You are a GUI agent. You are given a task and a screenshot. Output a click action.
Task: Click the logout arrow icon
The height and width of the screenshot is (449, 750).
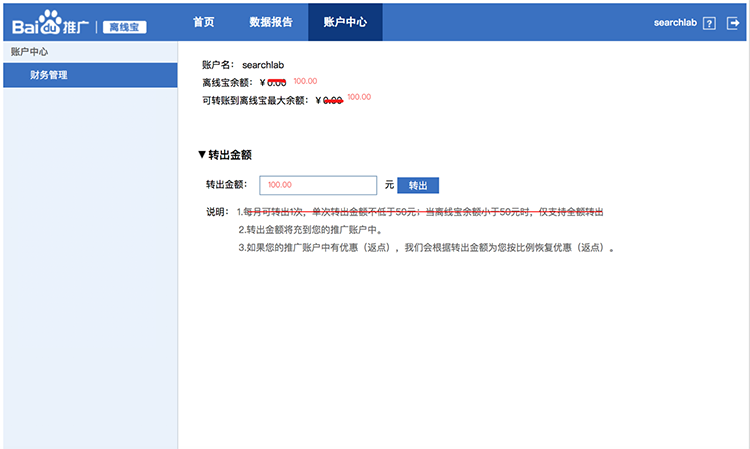(x=733, y=23)
